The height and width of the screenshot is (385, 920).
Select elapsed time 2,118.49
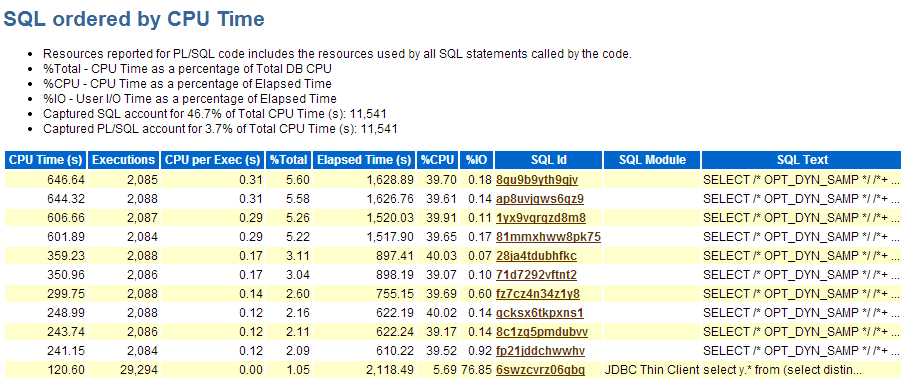pyautogui.click(x=391, y=370)
